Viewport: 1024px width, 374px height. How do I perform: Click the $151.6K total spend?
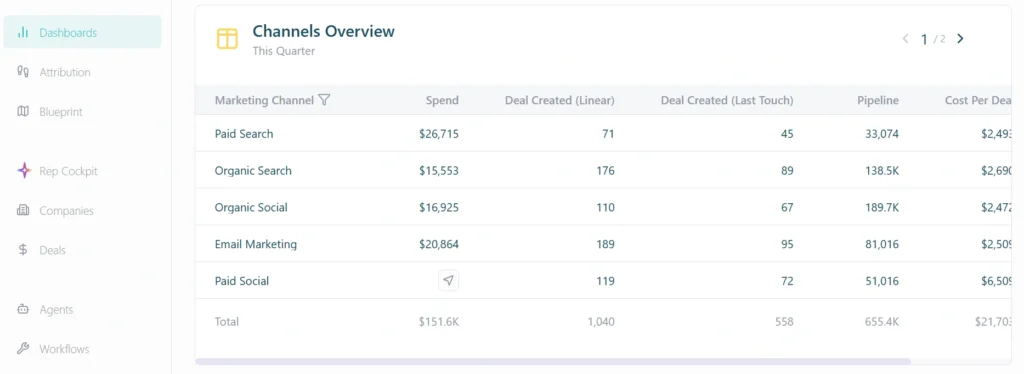[x=439, y=322]
